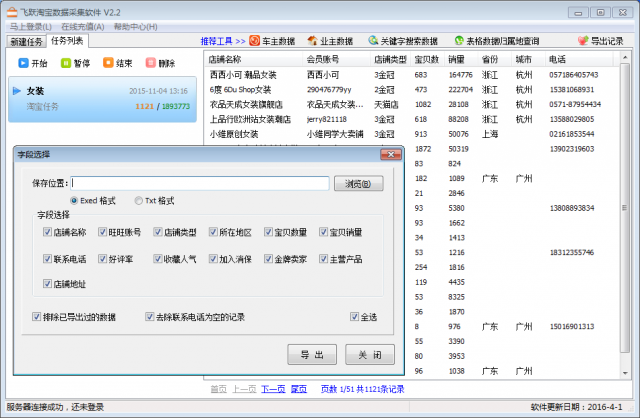Viewport: 640px width, 418px height.
Task: Go to last page (尾页) link
Action: [x=299, y=389]
